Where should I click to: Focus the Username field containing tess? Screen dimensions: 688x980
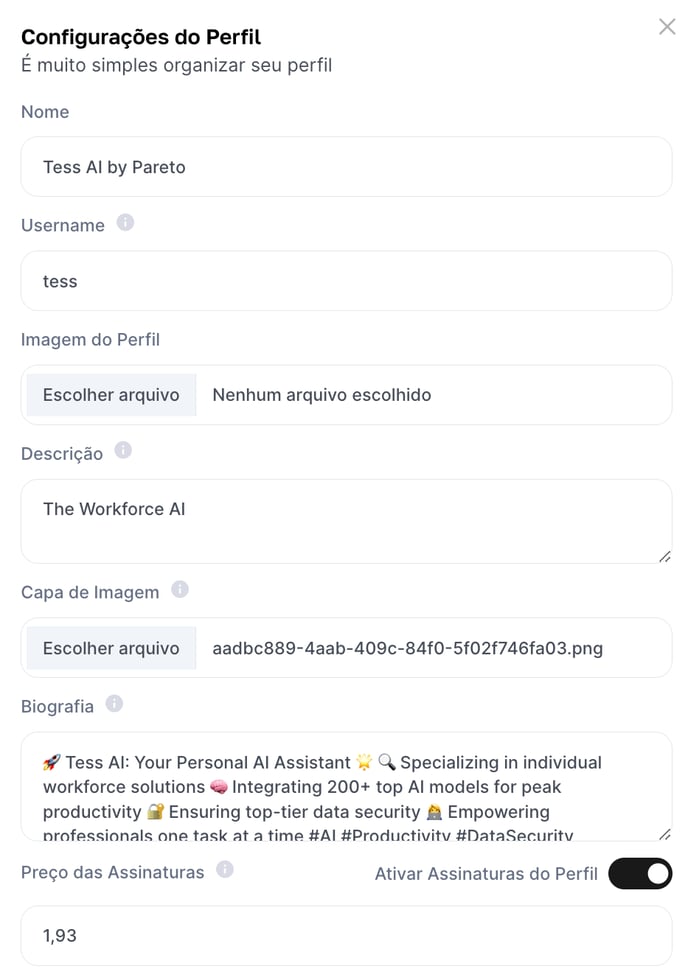click(x=346, y=281)
